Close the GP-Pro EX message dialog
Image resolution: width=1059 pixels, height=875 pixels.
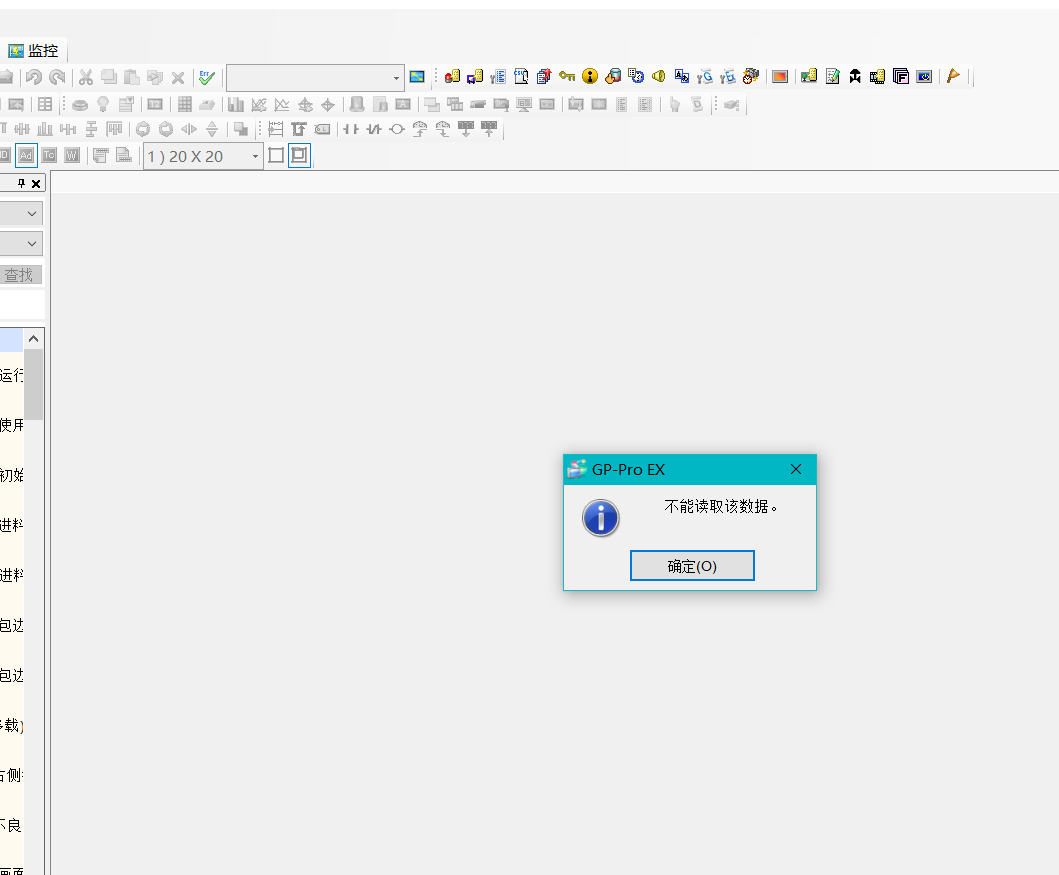pyautogui.click(x=796, y=469)
